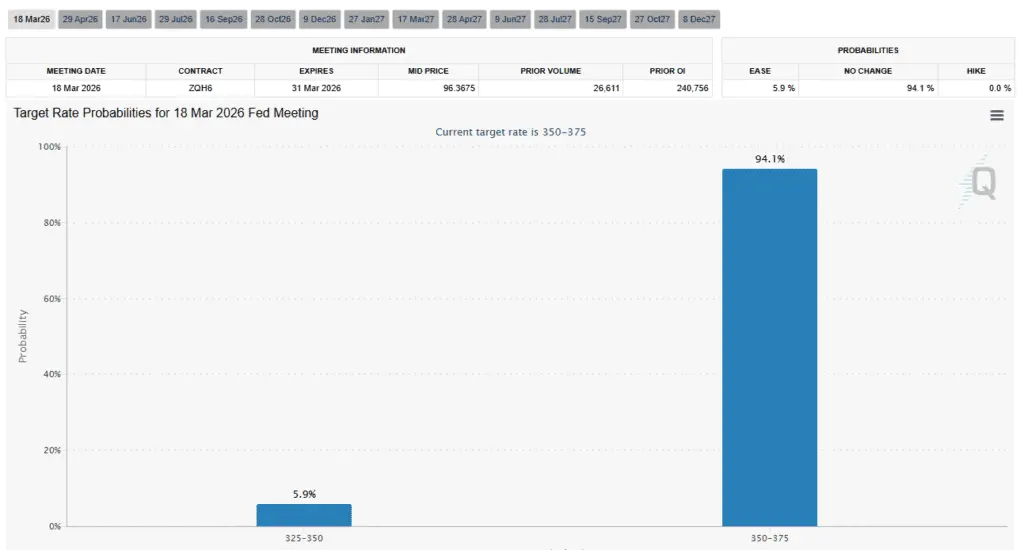Click the ZQH6 contract cell
Image resolution: width=1024 pixels, height=550 pixels.
(x=200, y=88)
